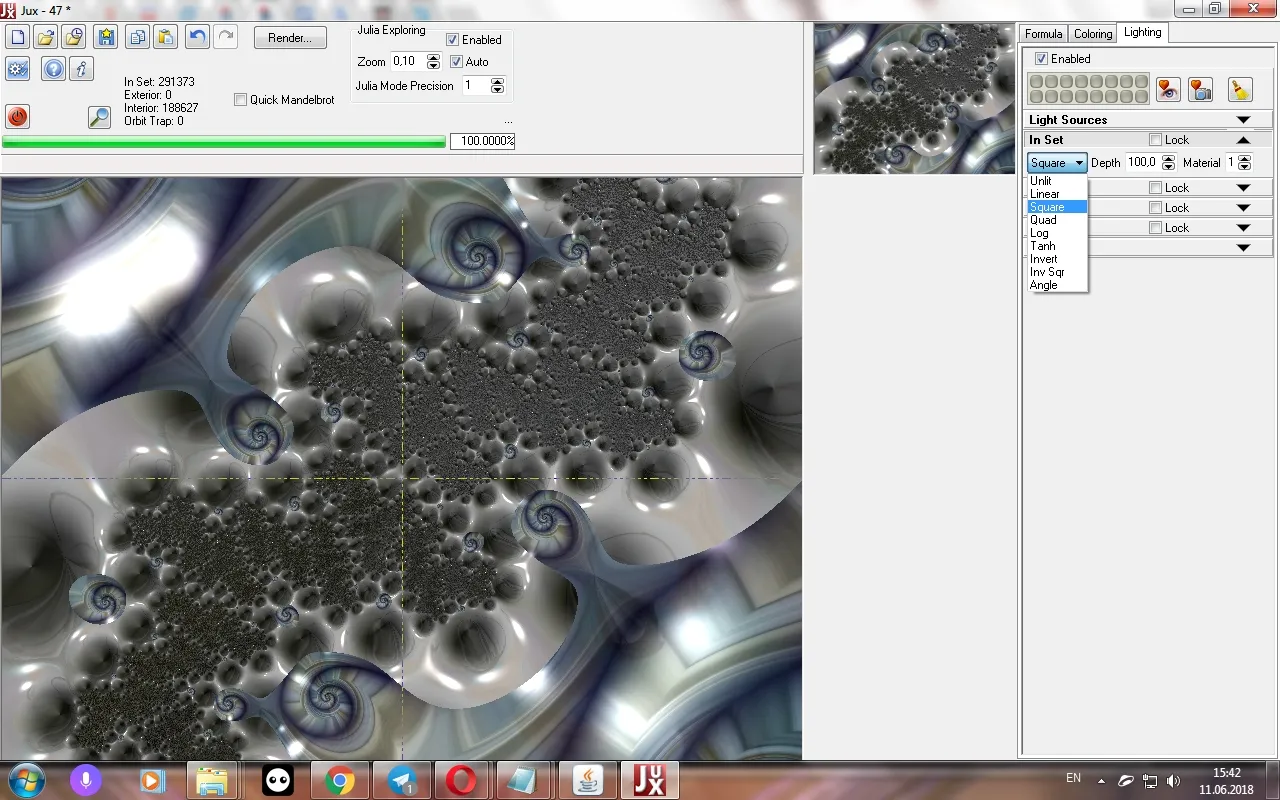Enable the Quick Mandelbrot checkbox
Image resolution: width=1280 pixels, height=800 pixels.
click(240, 100)
